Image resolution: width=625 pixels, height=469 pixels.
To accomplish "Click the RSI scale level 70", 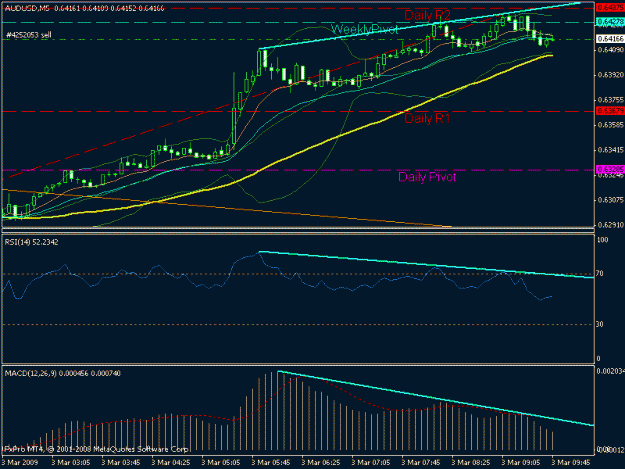I will [600, 274].
